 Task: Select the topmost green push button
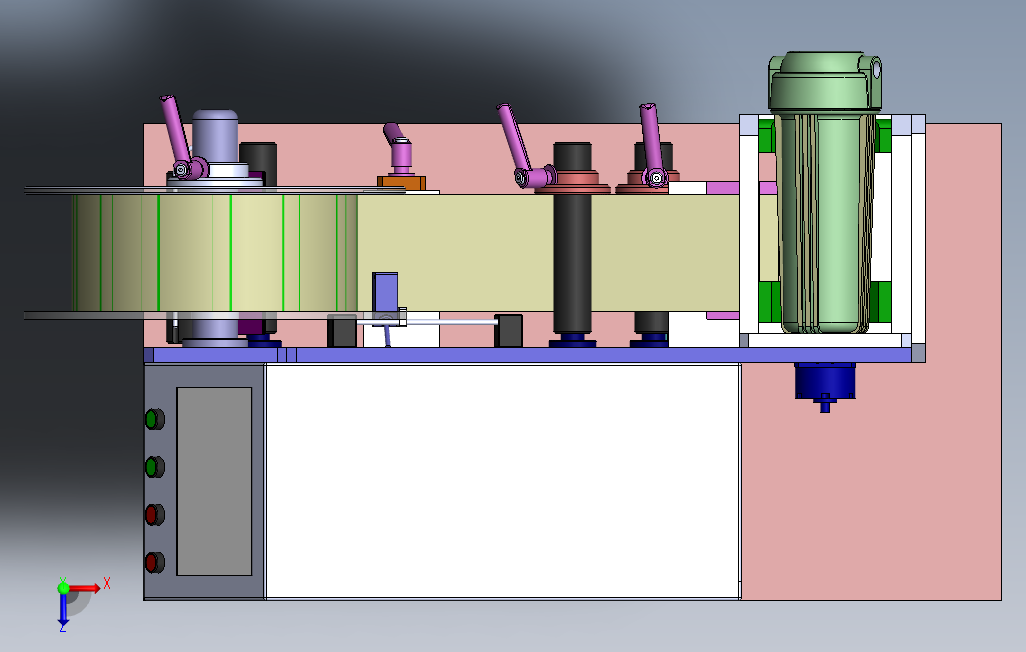[x=154, y=419]
